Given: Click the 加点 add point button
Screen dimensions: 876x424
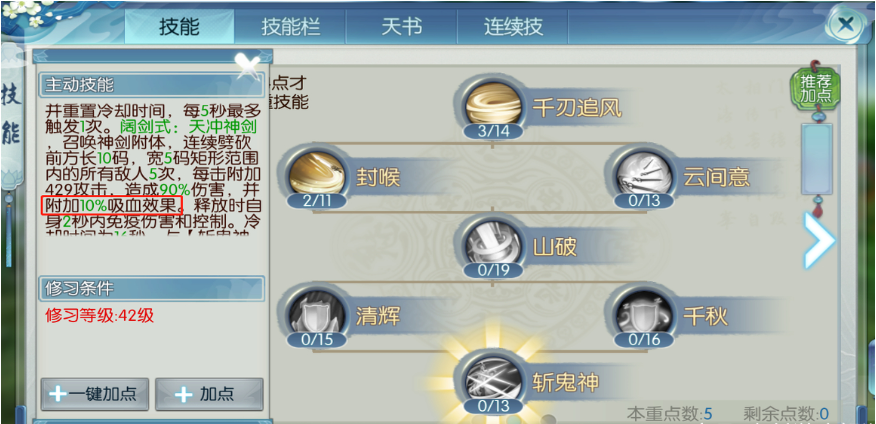Looking at the screenshot, I should click(x=209, y=394).
